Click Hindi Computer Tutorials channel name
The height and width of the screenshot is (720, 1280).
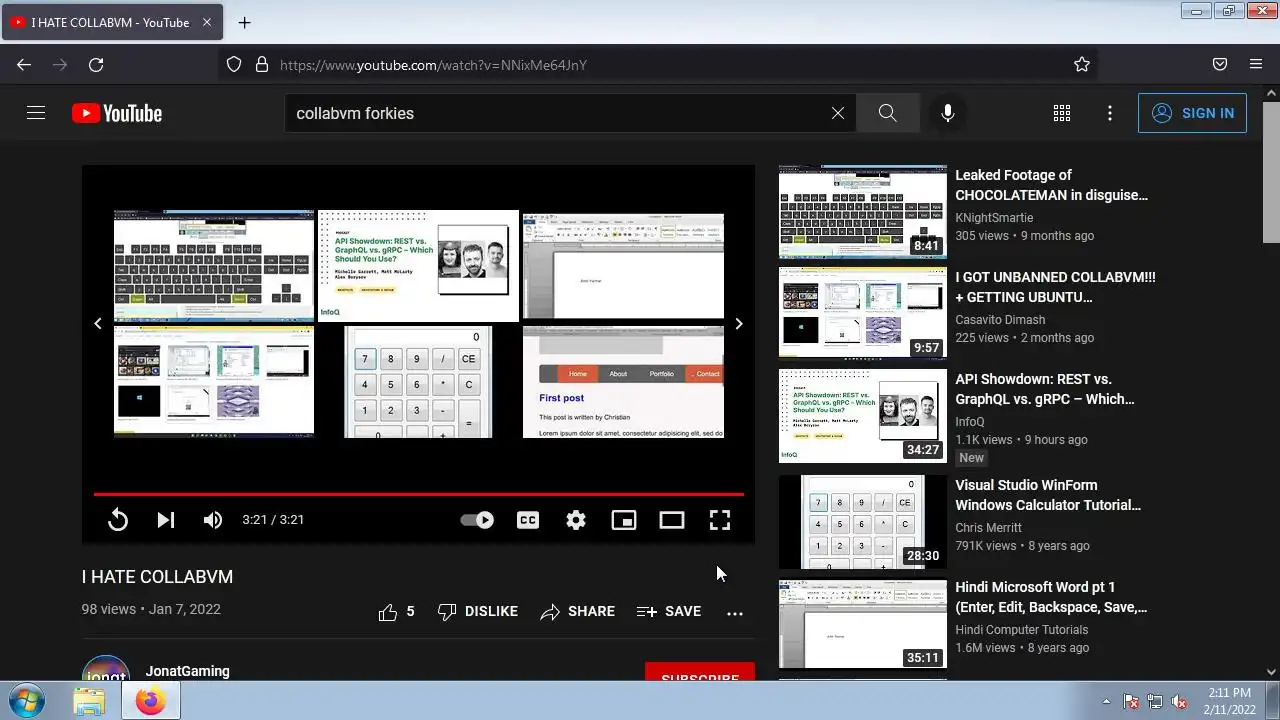pos(1022,630)
